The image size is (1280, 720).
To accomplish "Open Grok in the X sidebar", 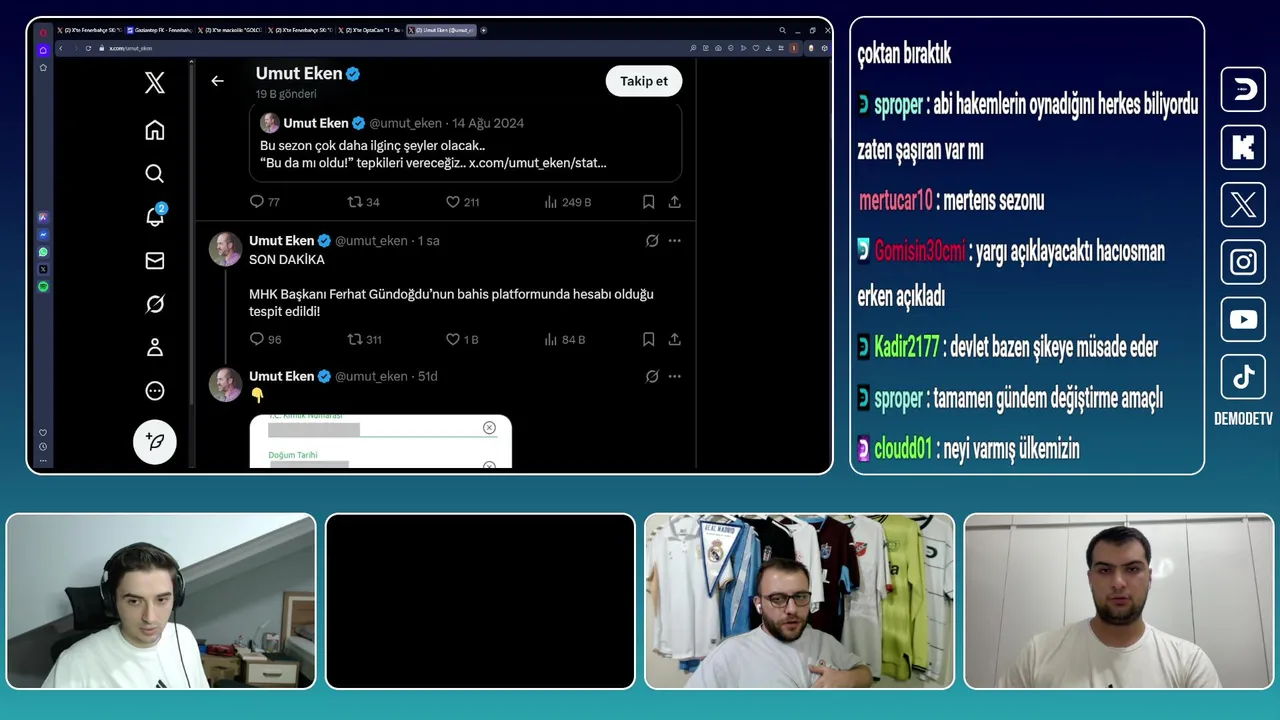I will [154, 304].
